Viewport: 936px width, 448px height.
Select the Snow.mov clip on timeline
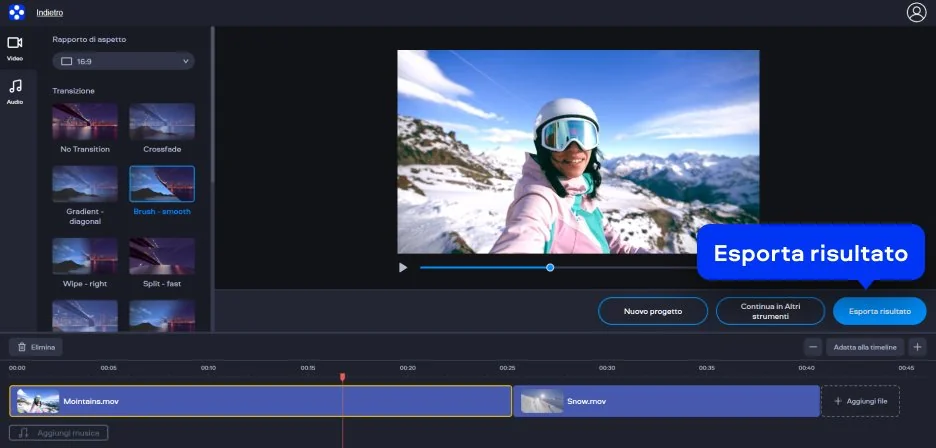(666, 401)
